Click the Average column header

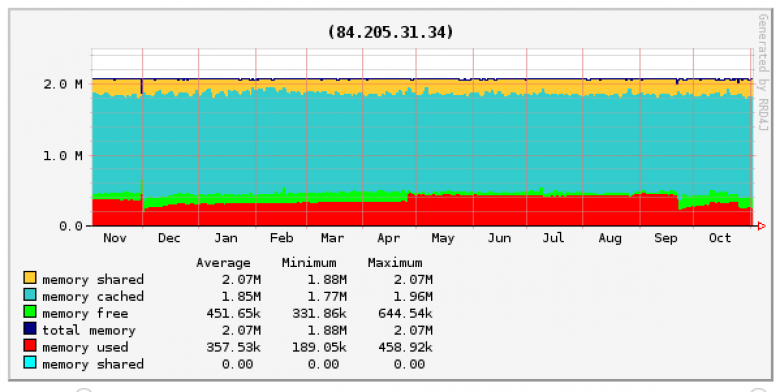223,263
